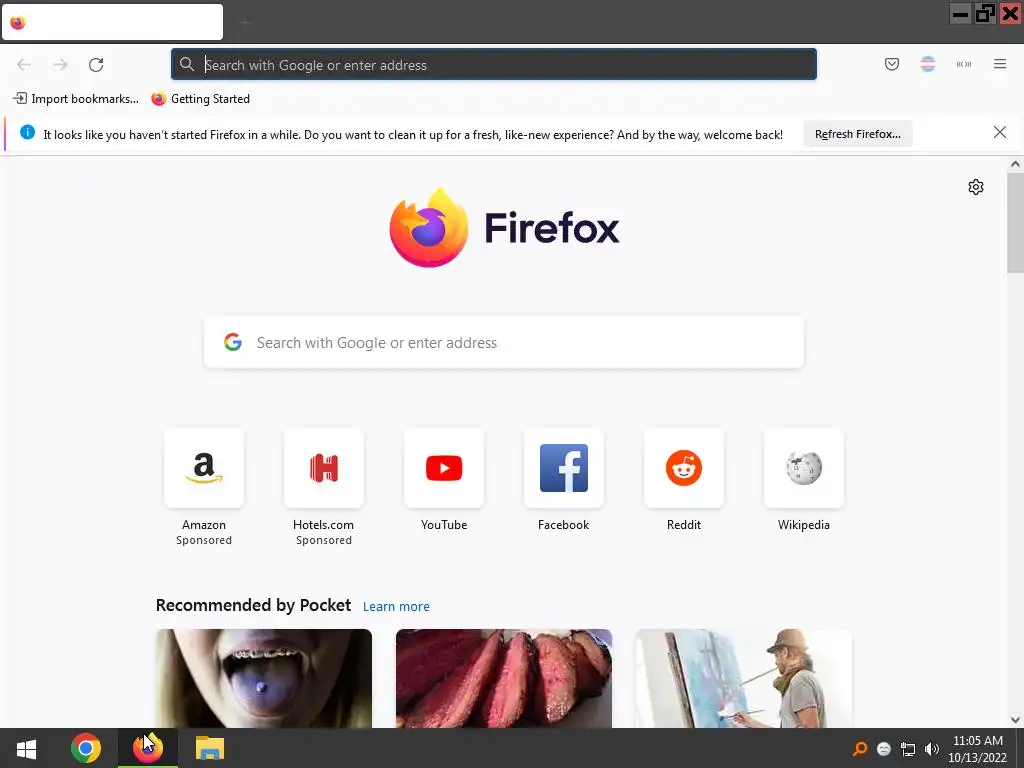This screenshot has height=768, width=1024.
Task: Click the Refresh Firefox button
Action: [x=857, y=134]
